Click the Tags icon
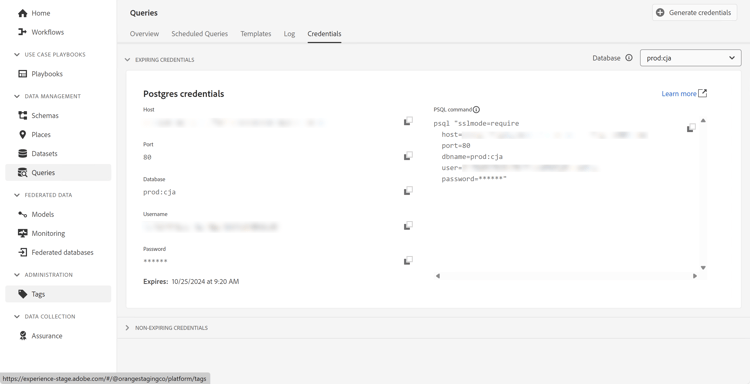 [22, 294]
